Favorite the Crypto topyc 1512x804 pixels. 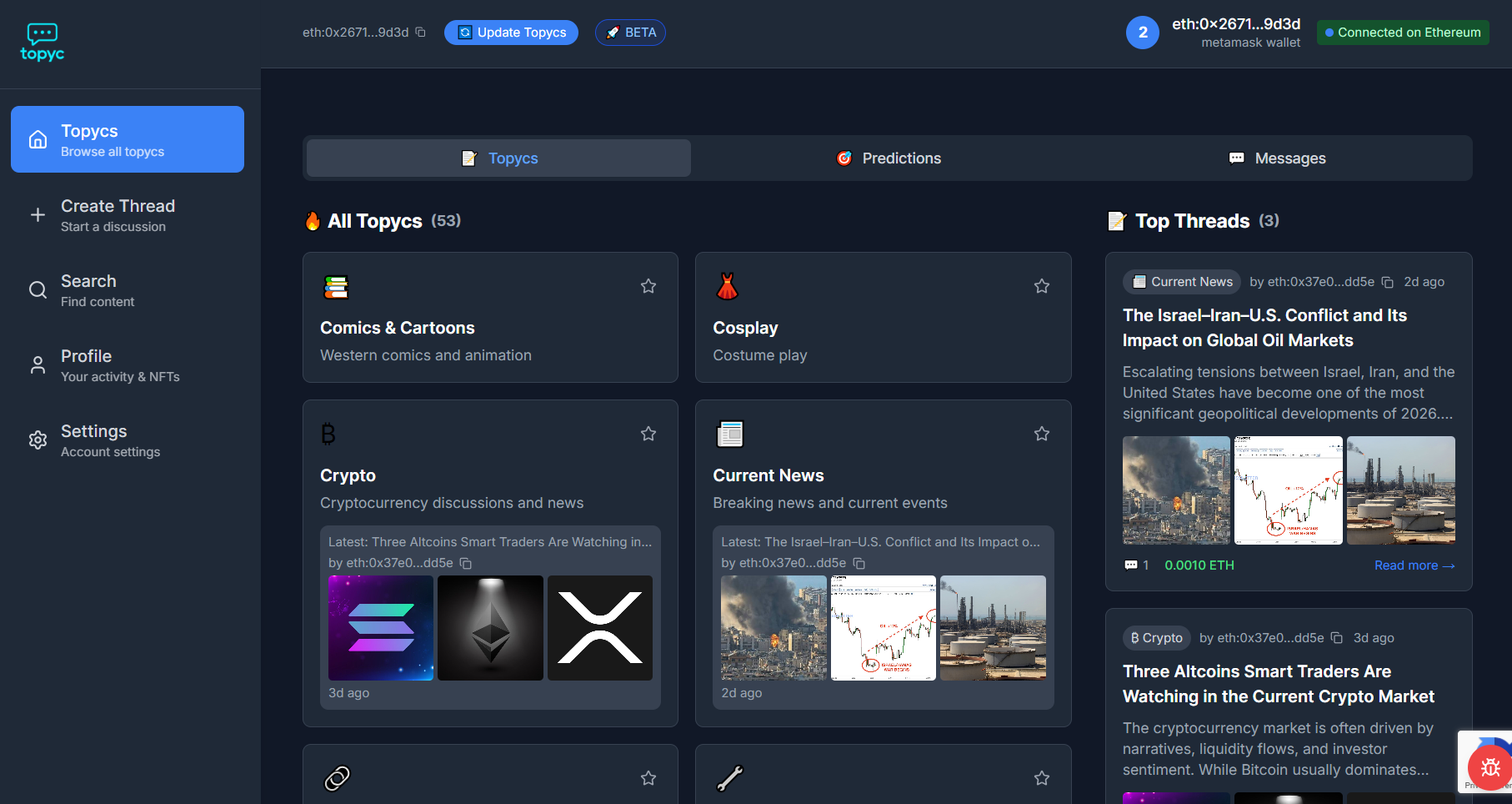[x=648, y=434]
